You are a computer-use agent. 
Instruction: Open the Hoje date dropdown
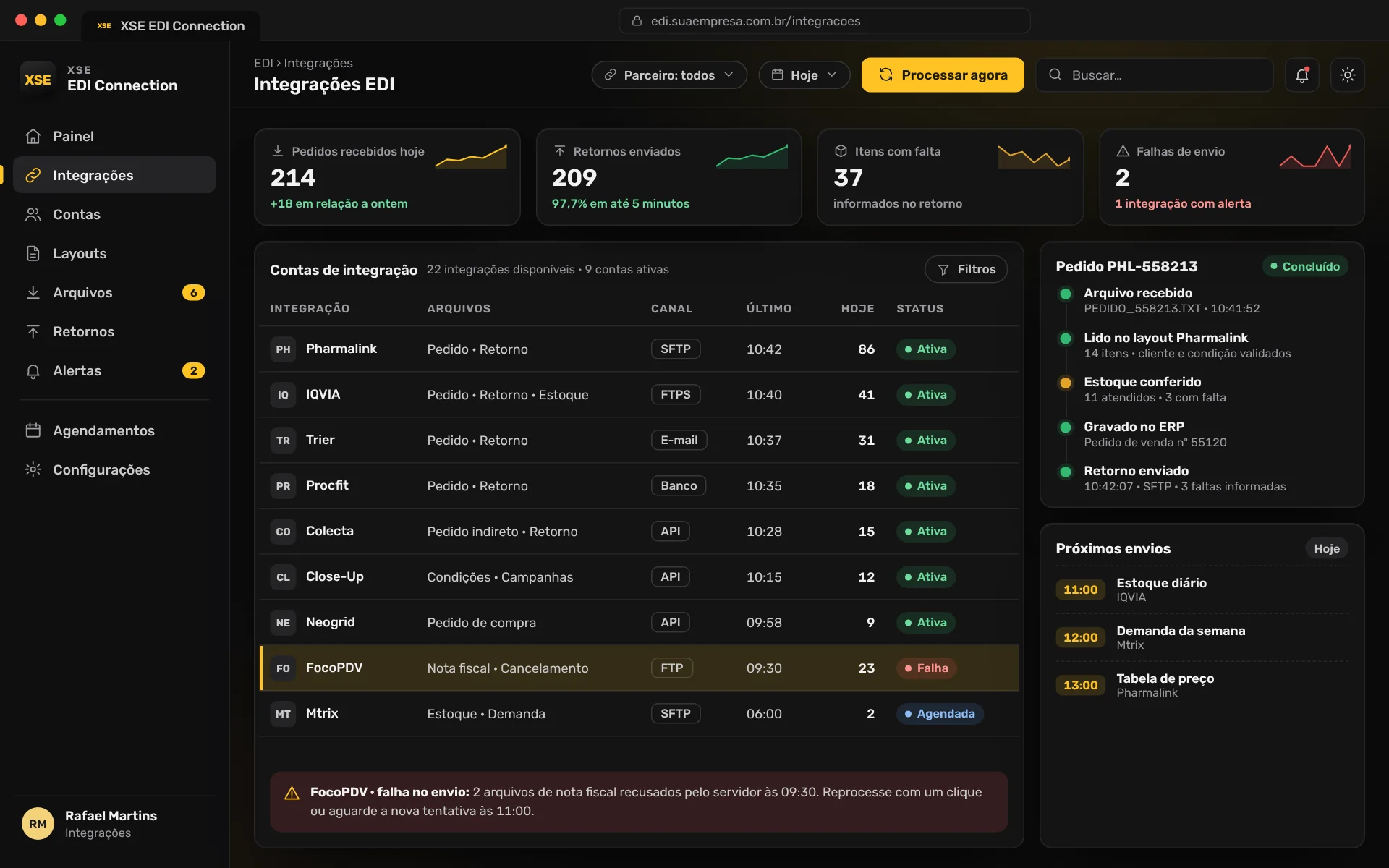(804, 75)
